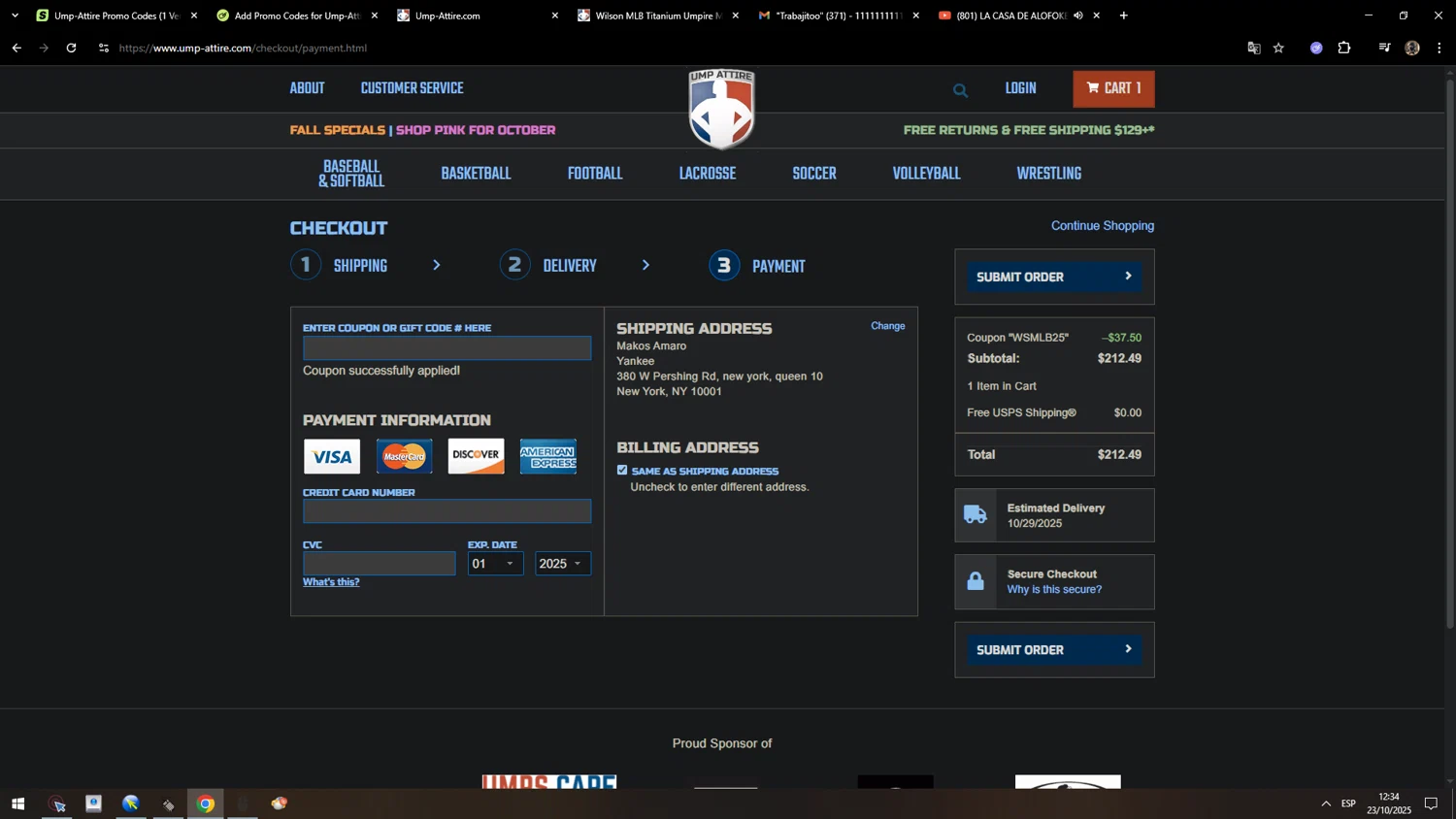Viewport: 1456px width, 819px height.
Task: Click the What's this? CVC link
Action: click(x=331, y=582)
